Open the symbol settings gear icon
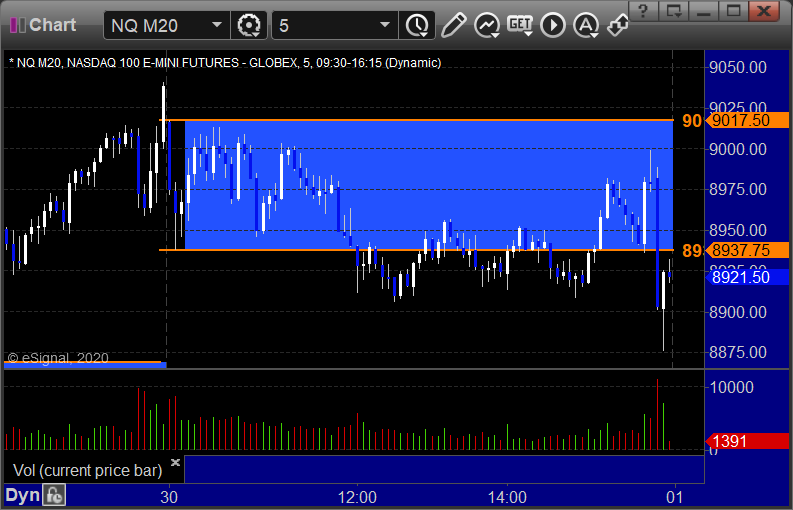The width and height of the screenshot is (793, 510). [249, 25]
